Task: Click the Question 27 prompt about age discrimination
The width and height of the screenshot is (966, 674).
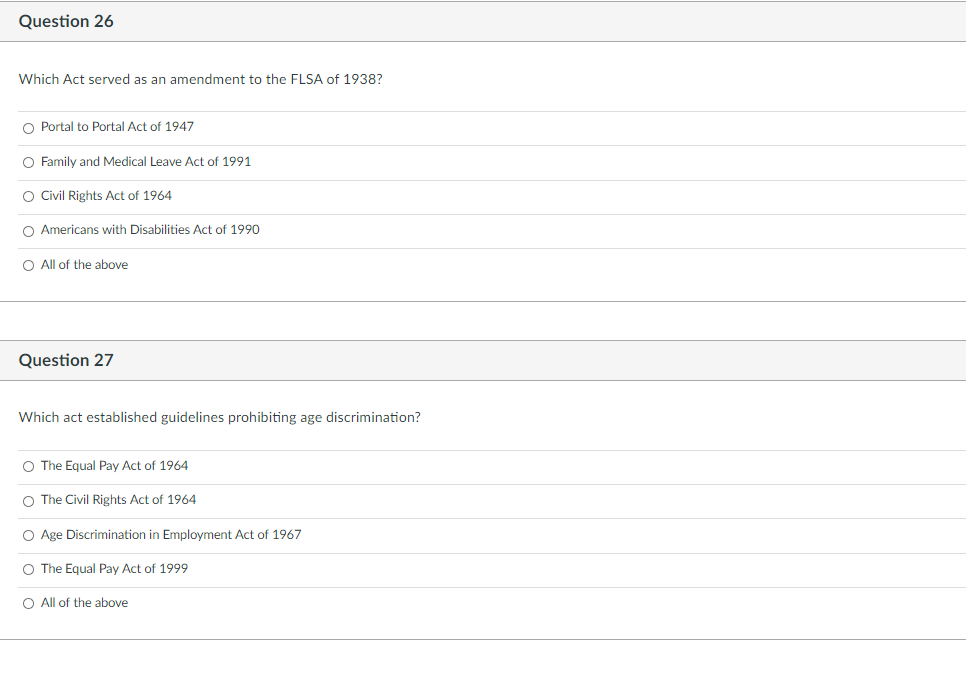Action: [220, 417]
